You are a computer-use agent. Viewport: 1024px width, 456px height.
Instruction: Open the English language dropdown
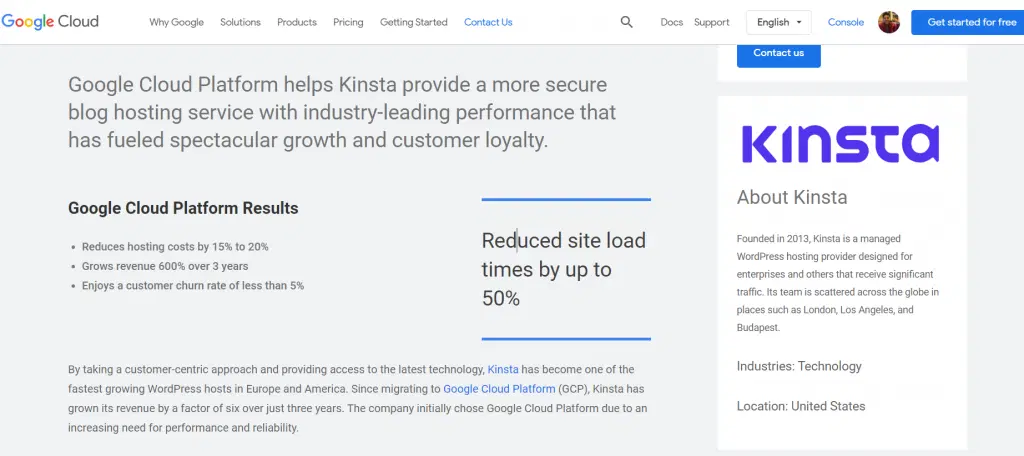coord(778,22)
